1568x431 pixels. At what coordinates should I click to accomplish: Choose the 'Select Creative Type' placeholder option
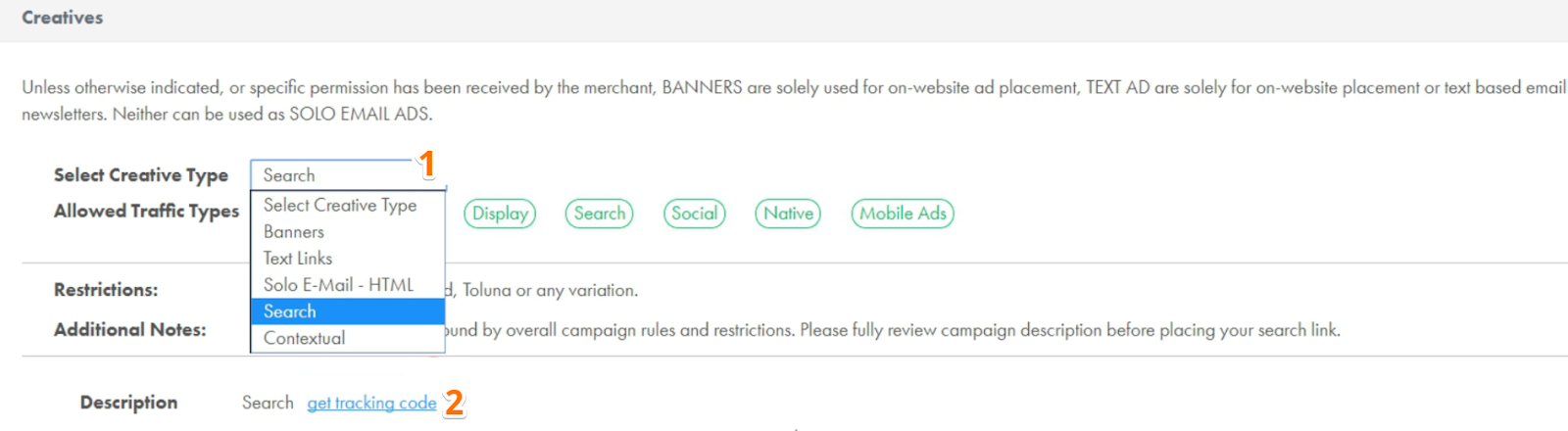(340, 206)
